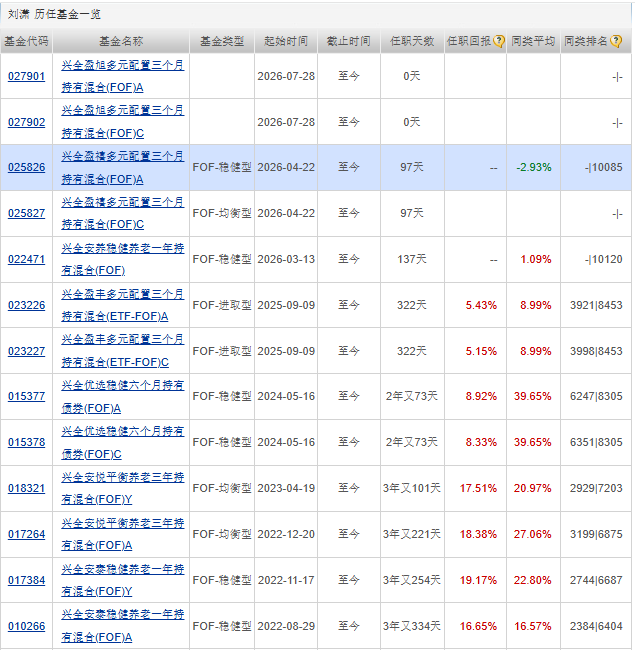Open fund code 017264 link
This screenshot has height=650, width=635.
pos(27,534)
